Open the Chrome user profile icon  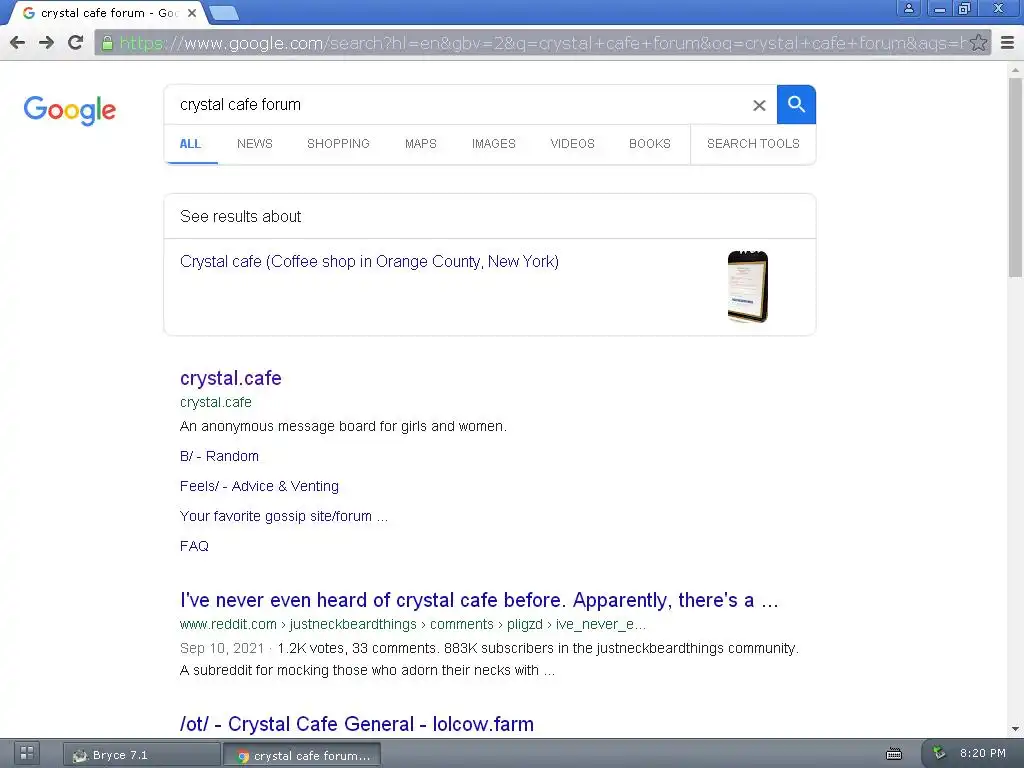[x=908, y=8]
